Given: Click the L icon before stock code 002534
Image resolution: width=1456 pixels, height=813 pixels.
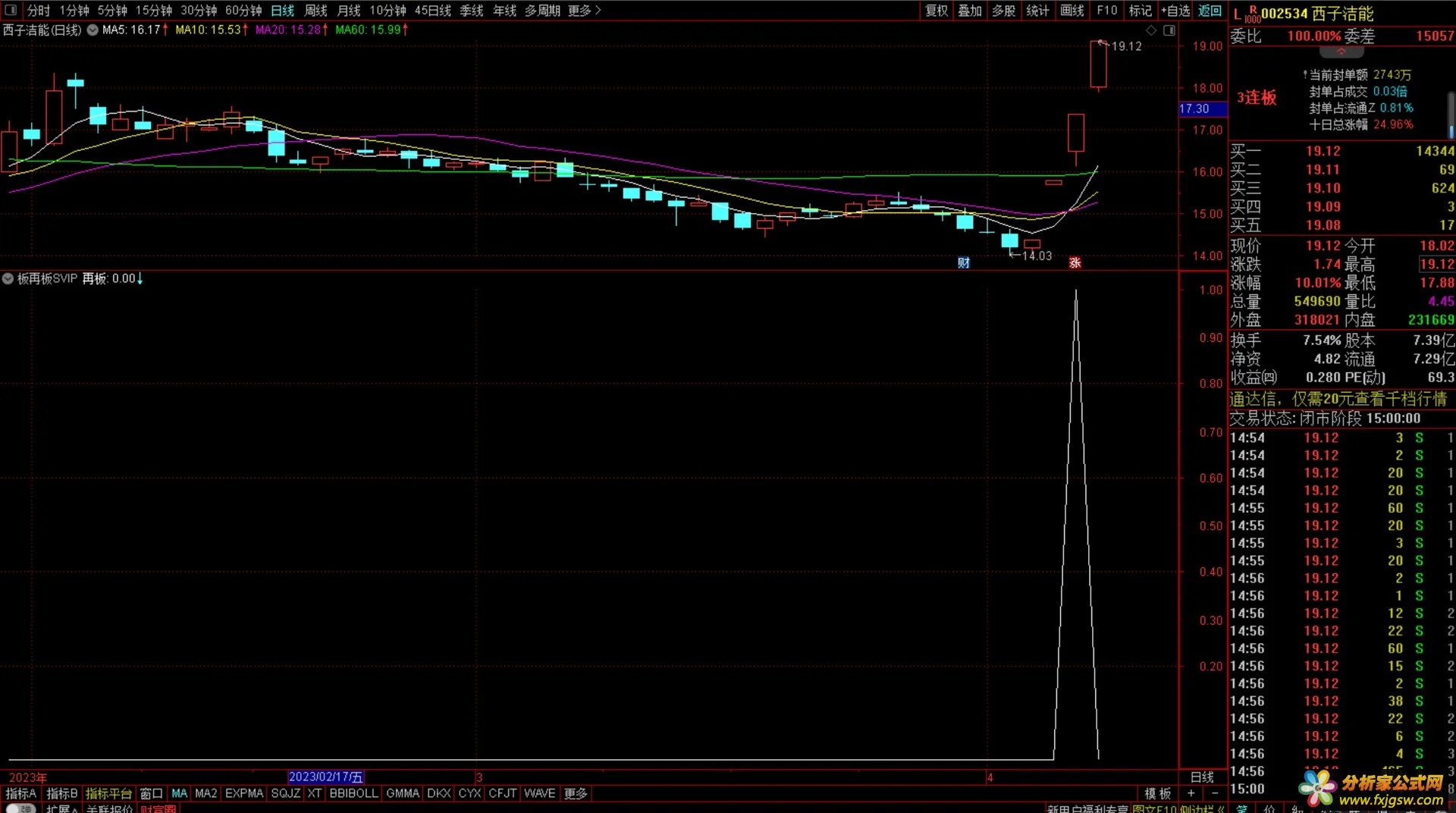Looking at the screenshot, I should tap(1237, 14).
